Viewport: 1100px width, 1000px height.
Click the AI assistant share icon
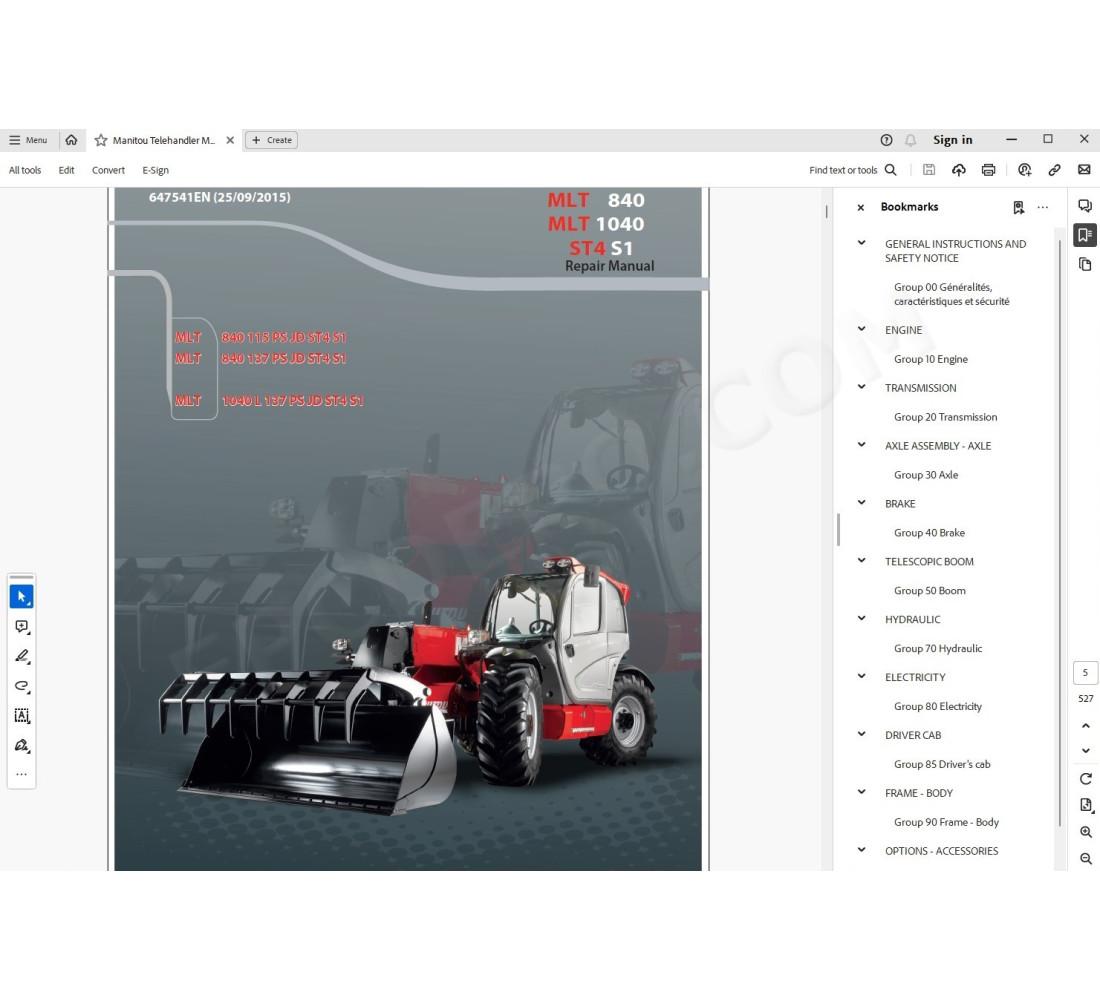(x=1025, y=170)
